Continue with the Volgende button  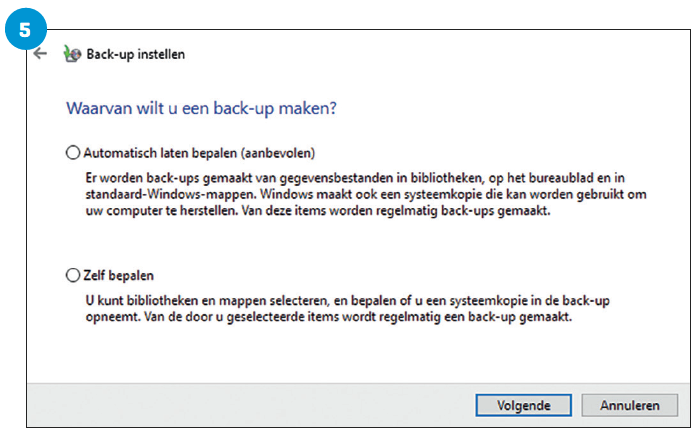[524, 405]
